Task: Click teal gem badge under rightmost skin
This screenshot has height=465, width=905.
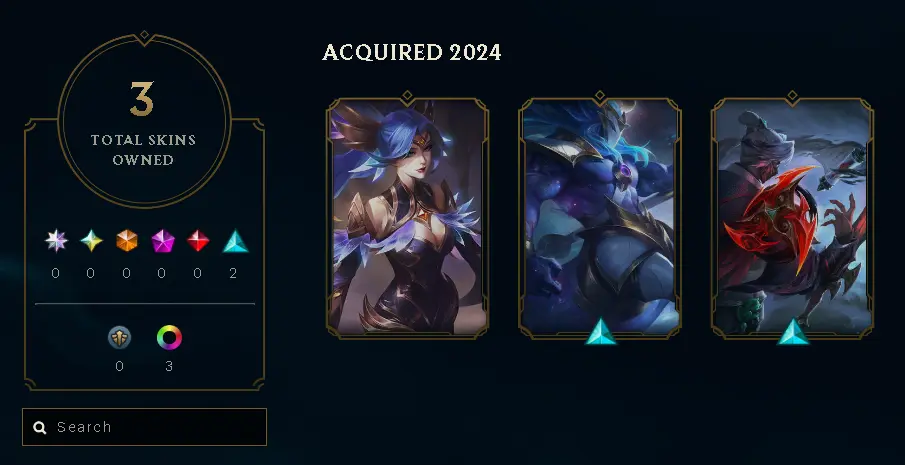Action: coord(793,332)
